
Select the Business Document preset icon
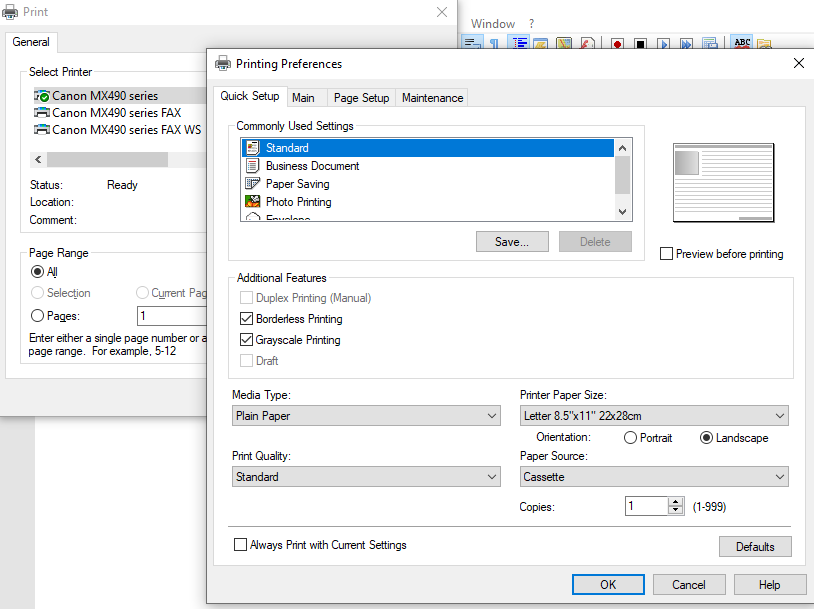click(252, 166)
